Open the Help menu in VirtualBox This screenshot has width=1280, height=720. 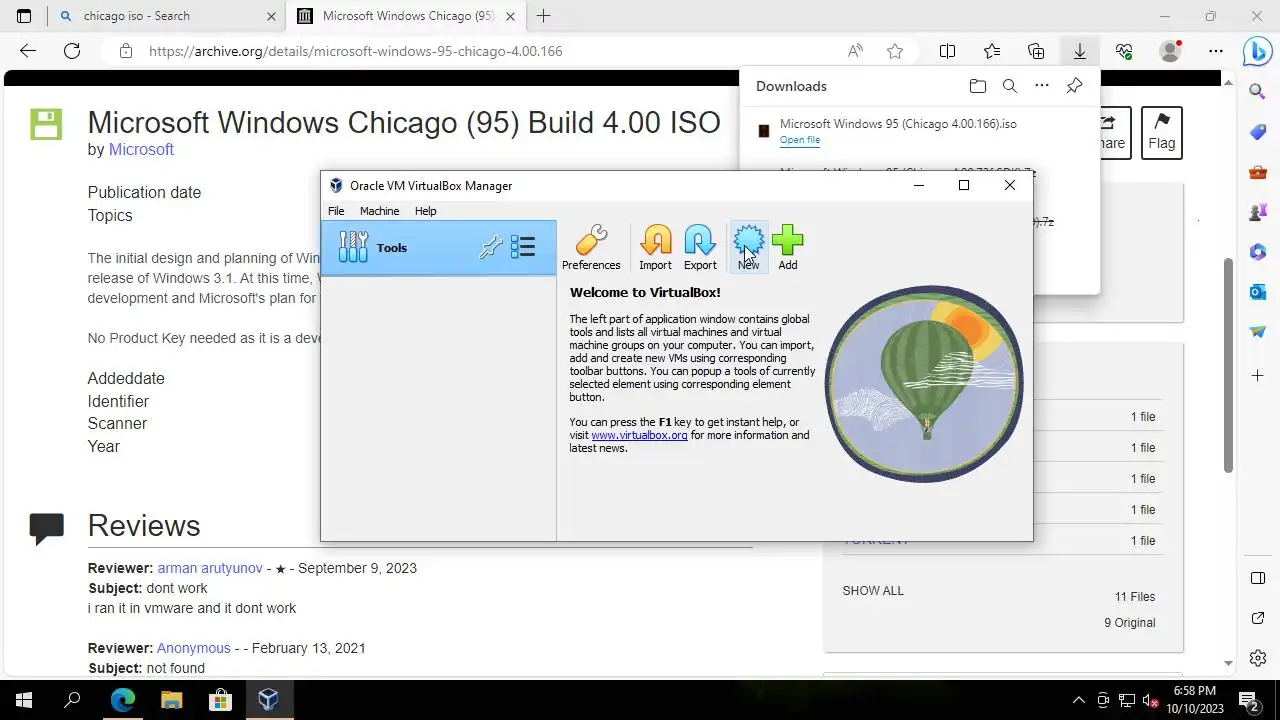(426, 211)
